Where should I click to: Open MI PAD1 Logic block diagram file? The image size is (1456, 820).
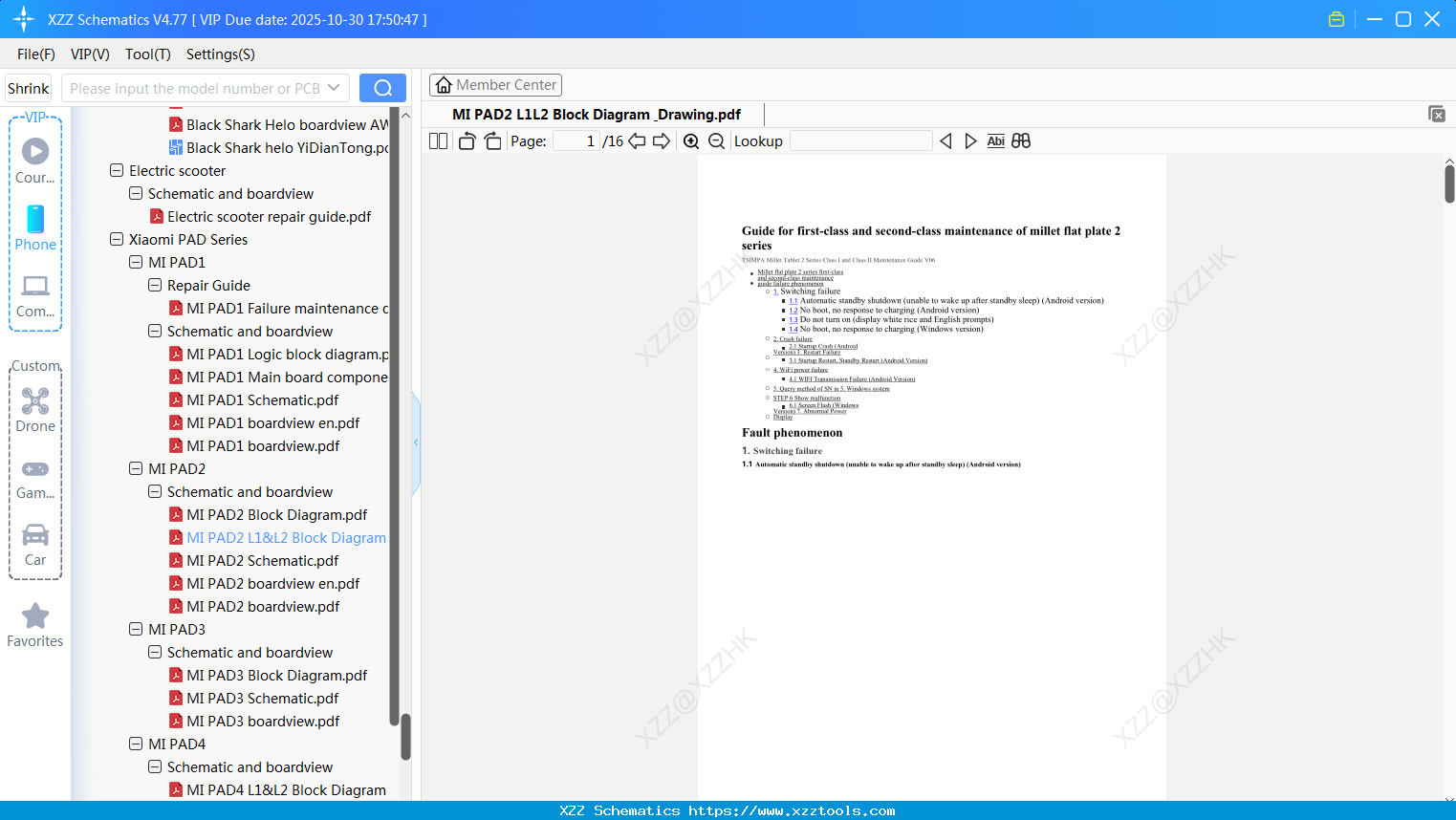279,355
